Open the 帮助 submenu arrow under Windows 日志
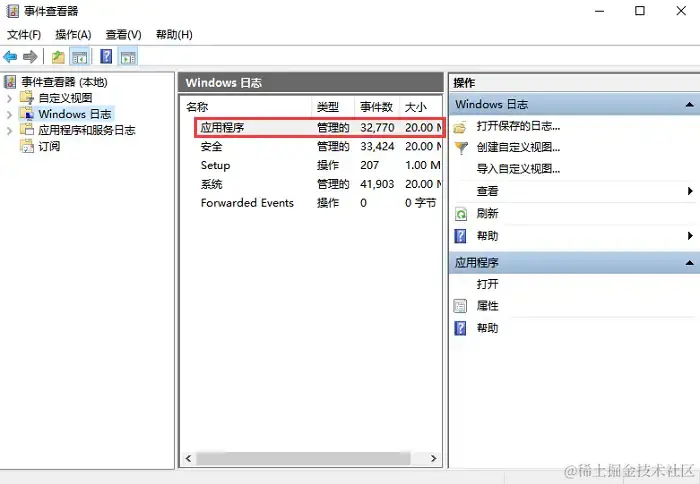The width and height of the screenshot is (700, 484). click(x=690, y=236)
